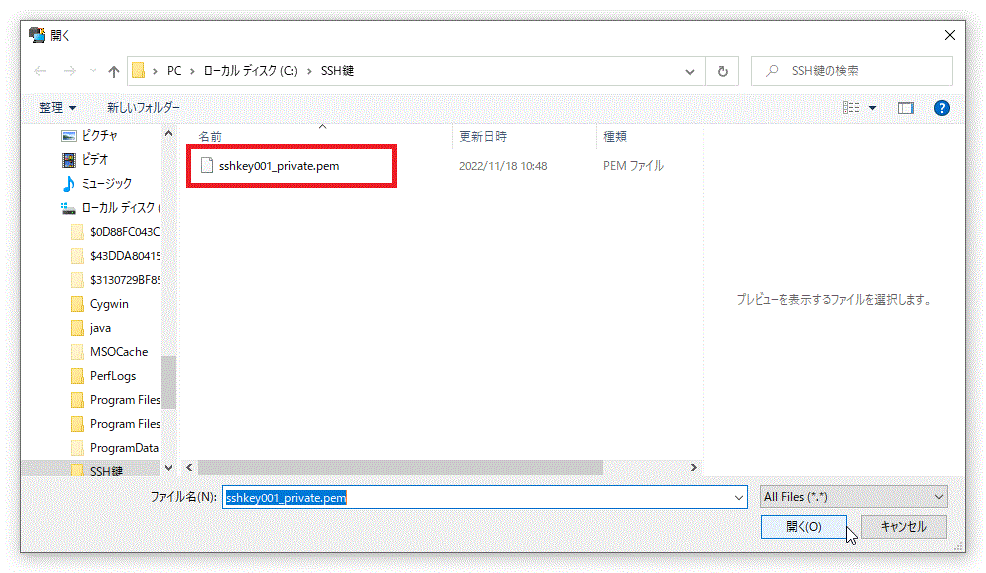Expand the All Files type dropdown
Image resolution: width=986 pixels, height=573 pixels.
[x=853, y=497]
